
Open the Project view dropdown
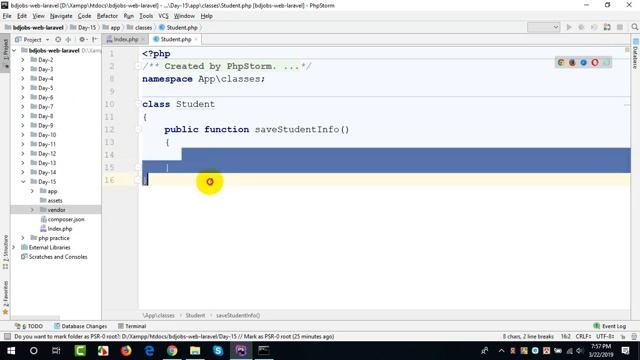[x=32, y=40]
